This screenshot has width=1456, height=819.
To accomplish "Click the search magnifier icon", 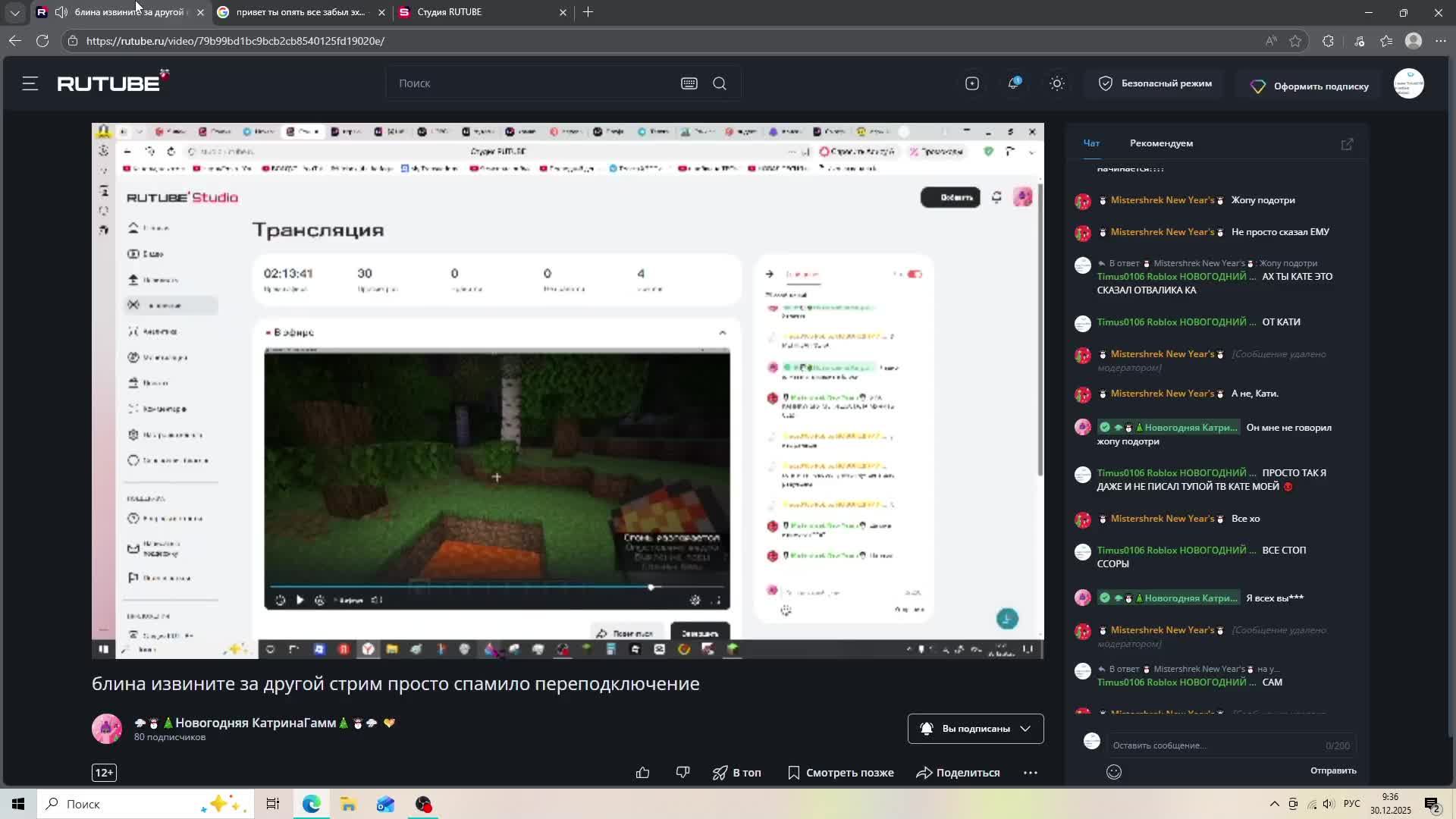I will click(720, 83).
